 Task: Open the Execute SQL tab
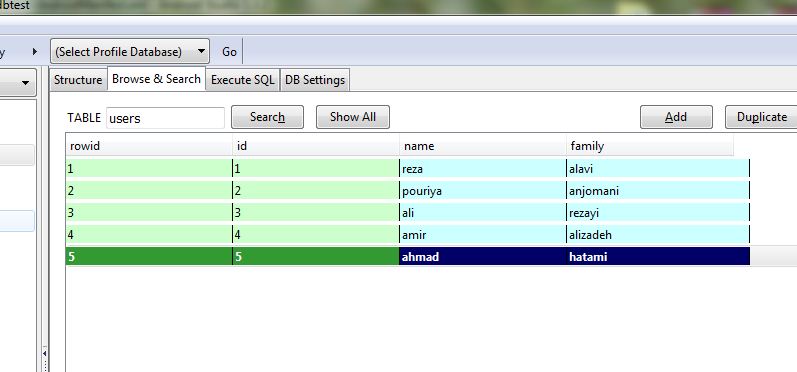242,80
